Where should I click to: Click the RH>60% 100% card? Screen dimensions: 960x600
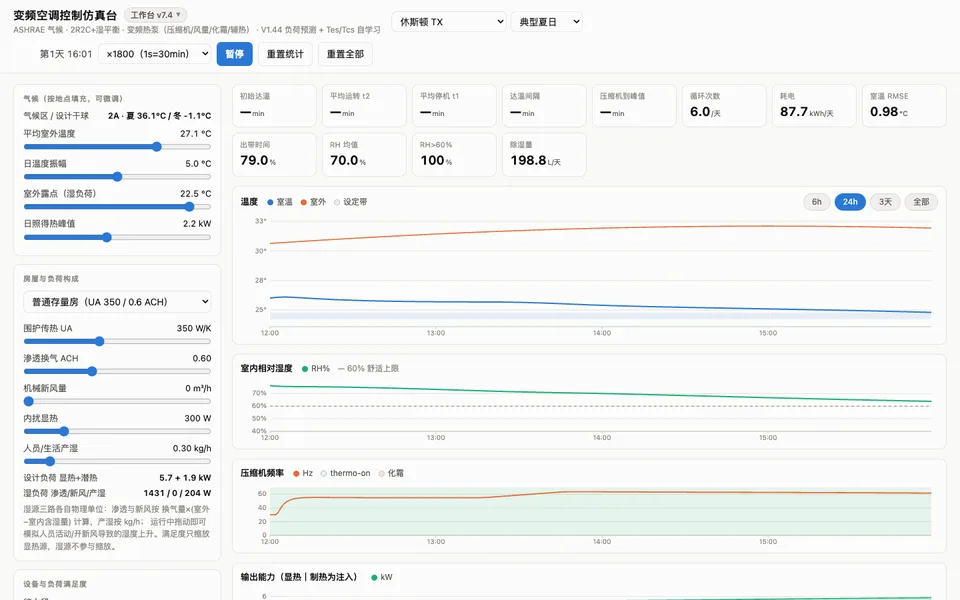click(454, 154)
